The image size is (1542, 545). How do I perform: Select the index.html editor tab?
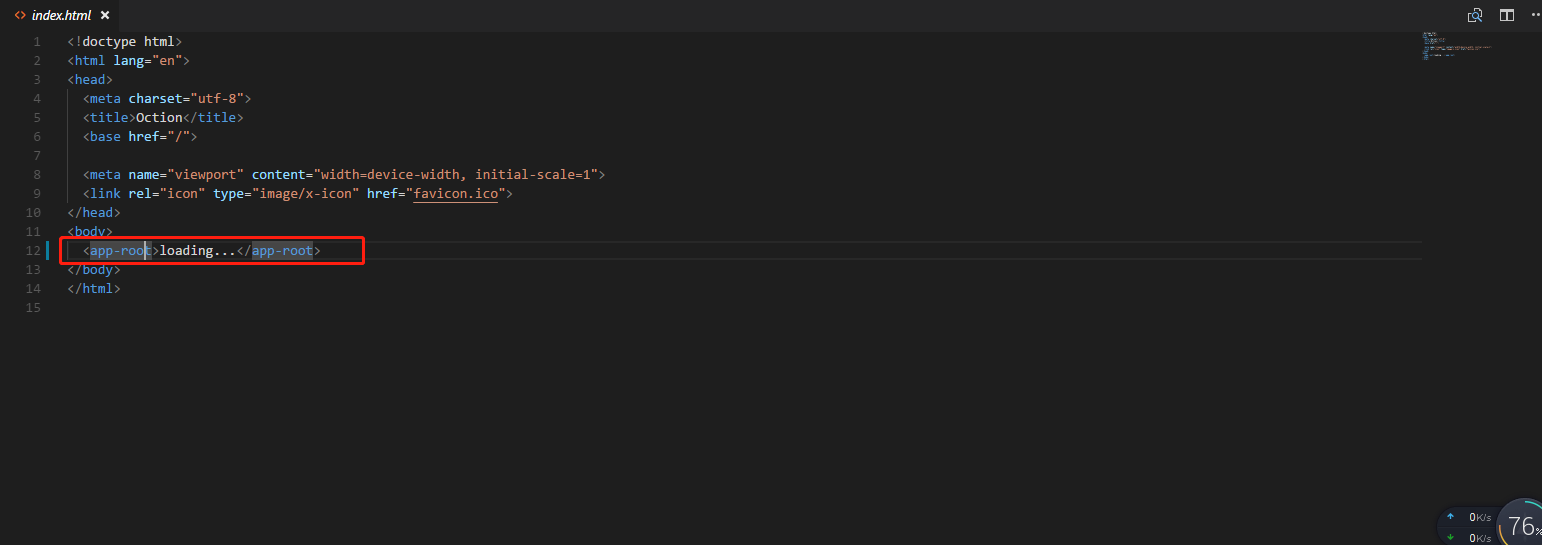[x=60, y=15]
